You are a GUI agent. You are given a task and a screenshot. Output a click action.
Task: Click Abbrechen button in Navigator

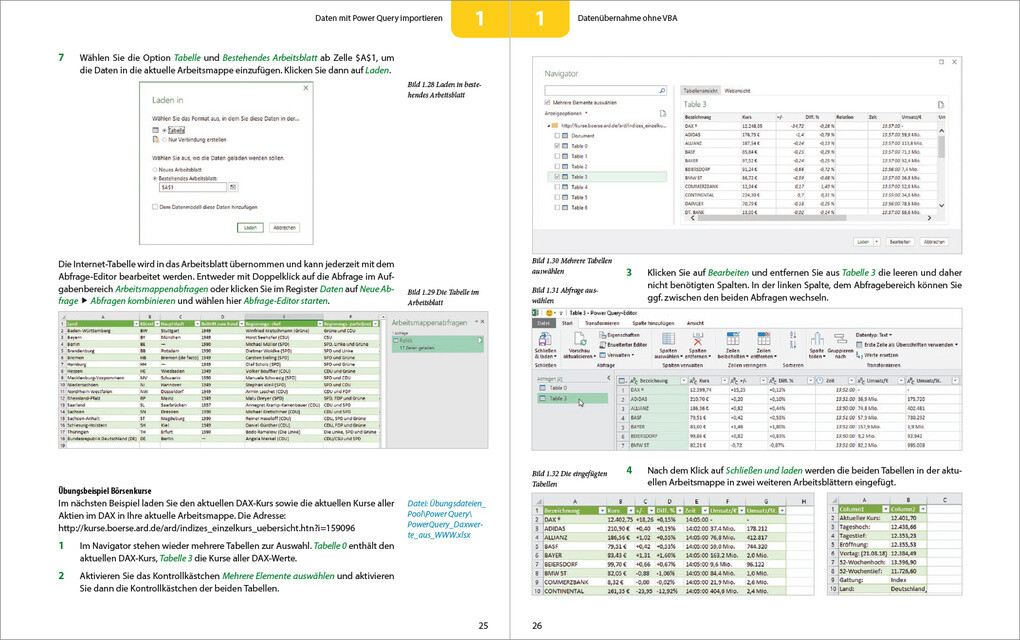(934, 241)
